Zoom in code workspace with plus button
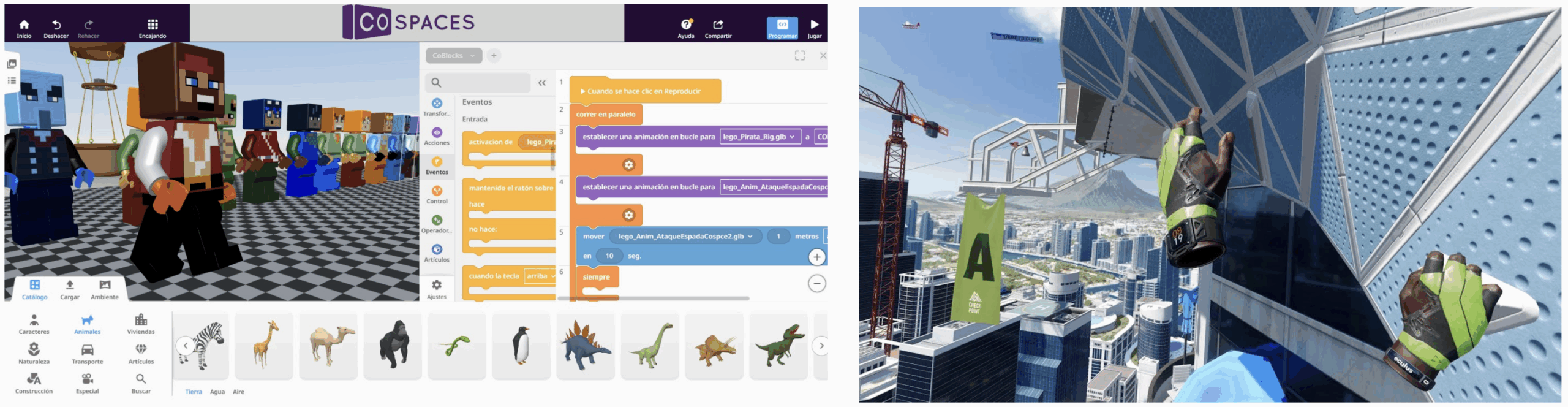The width and height of the screenshot is (1568, 407). (816, 257)
